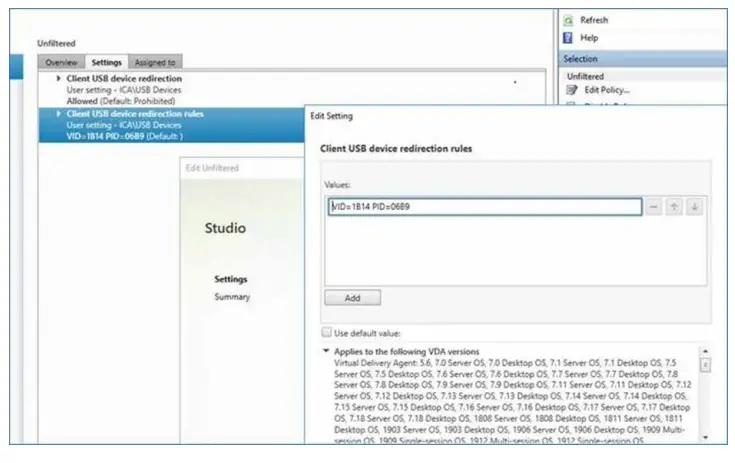The height and width of the screenshot is (463, 735).
Task: Click the Edit Unfiltered window title
Action: (212, 168)
